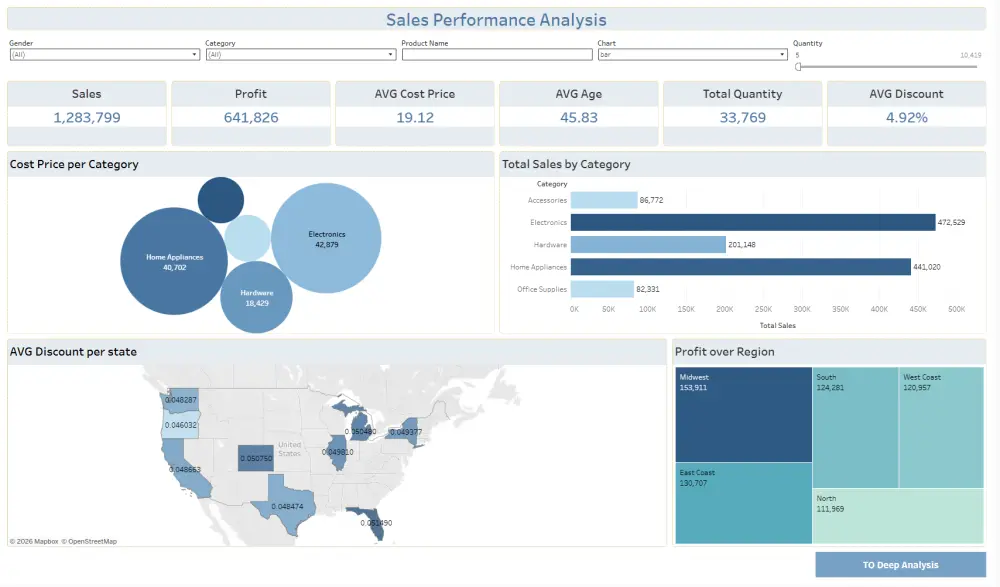The height and width of the screenshot is (587, 1000).
Task: Open the Mapbox attribution link
Action: coord(34,542)
